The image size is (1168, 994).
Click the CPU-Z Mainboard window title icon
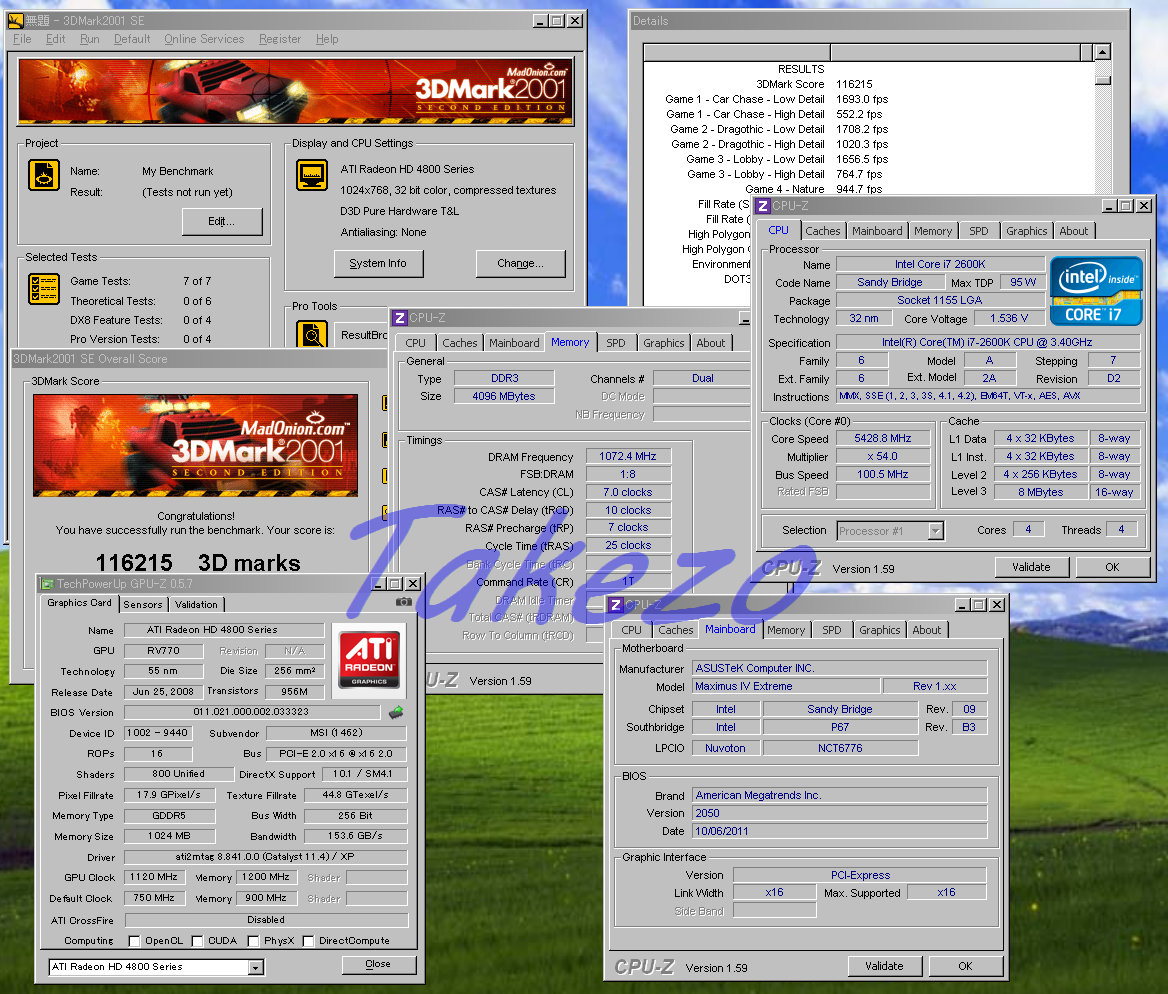(x=615, y=605)
